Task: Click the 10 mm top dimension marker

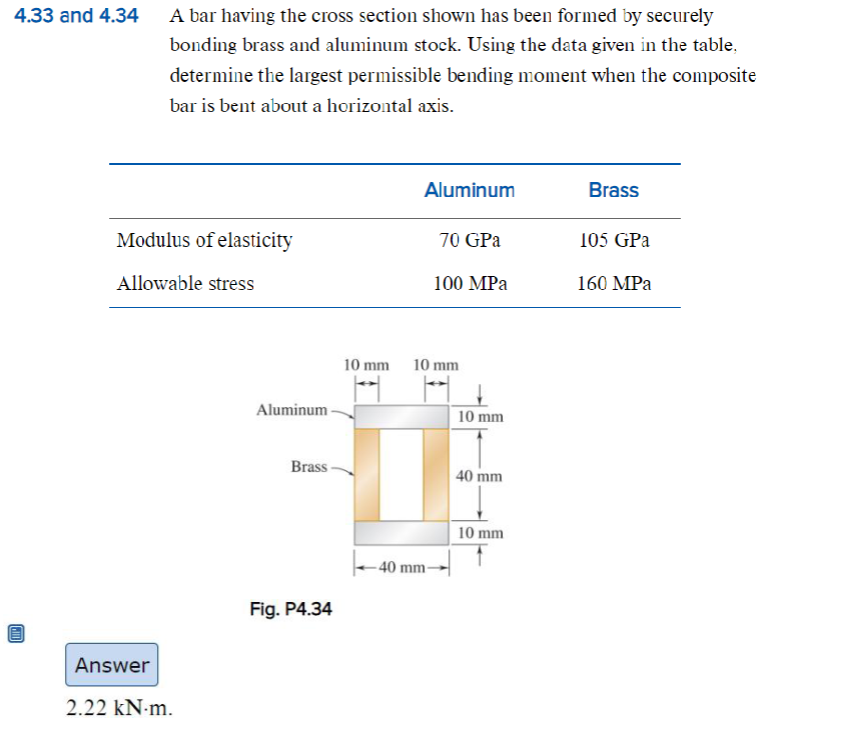Action: coord(368,365)
